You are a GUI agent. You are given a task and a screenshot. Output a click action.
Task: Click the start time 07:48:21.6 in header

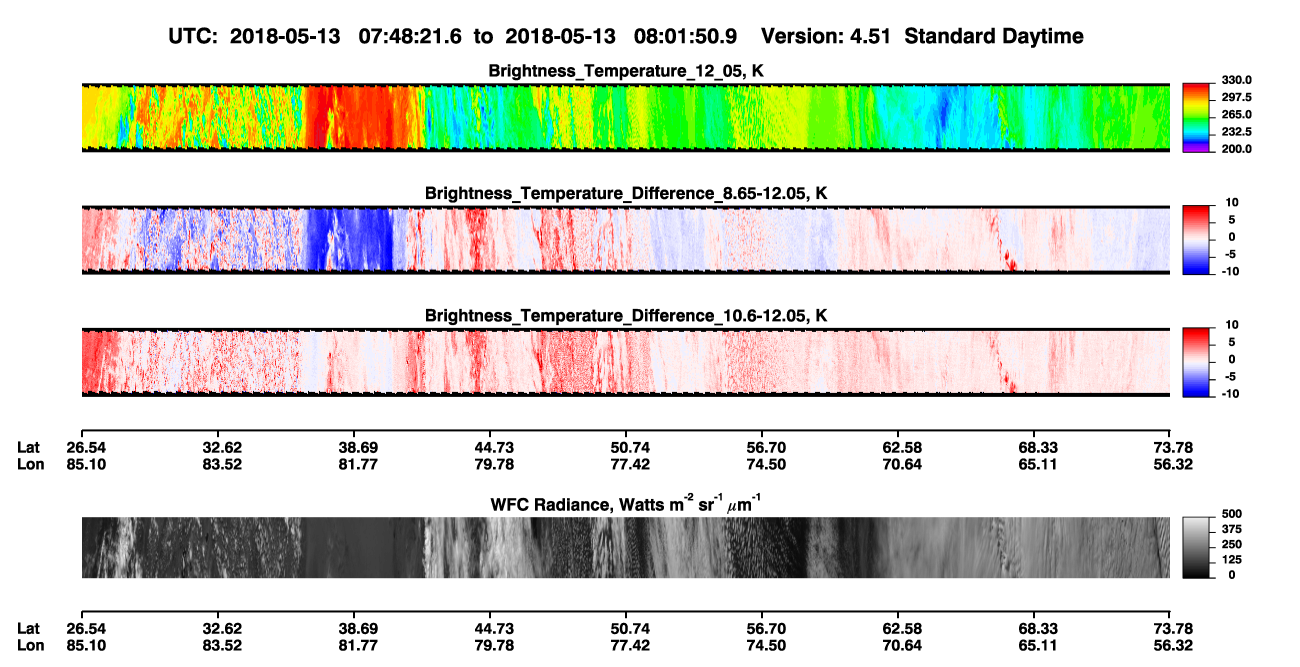[x=412, y=36]
